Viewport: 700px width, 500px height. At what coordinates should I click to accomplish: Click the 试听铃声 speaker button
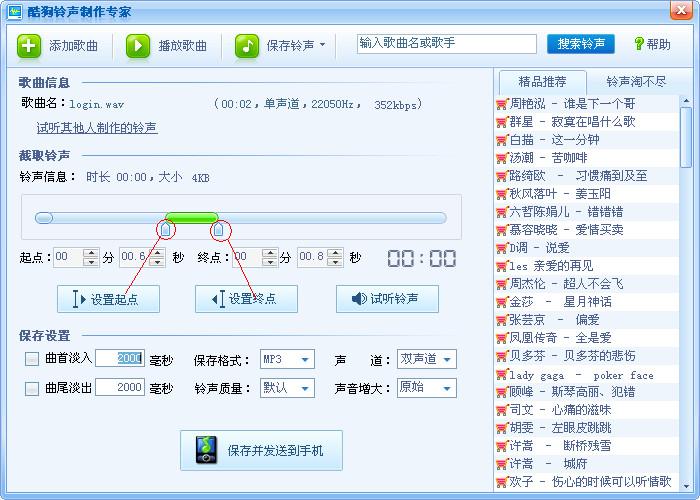pos(388,299)
